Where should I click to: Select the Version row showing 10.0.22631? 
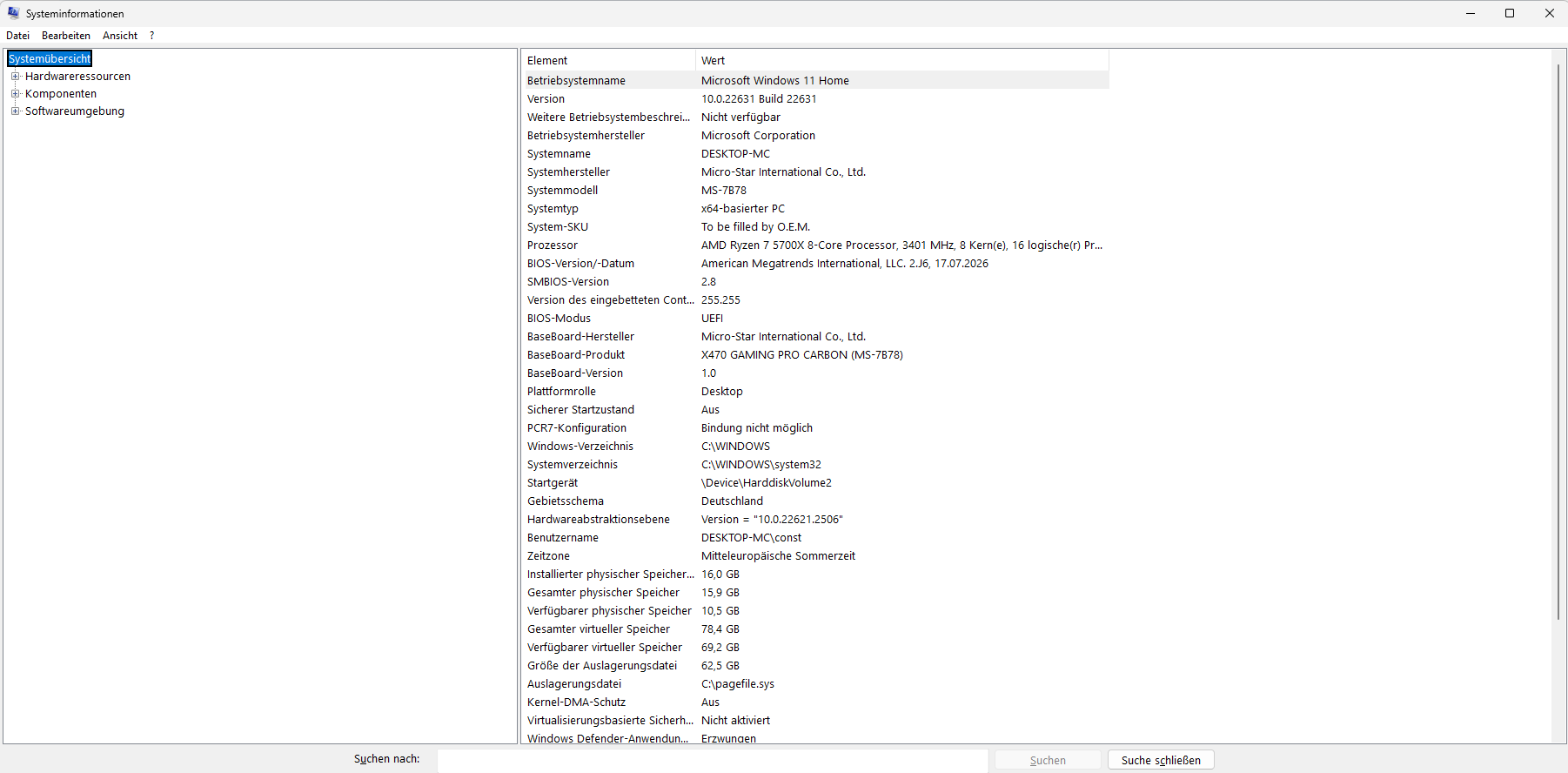[x=815, y=99]
